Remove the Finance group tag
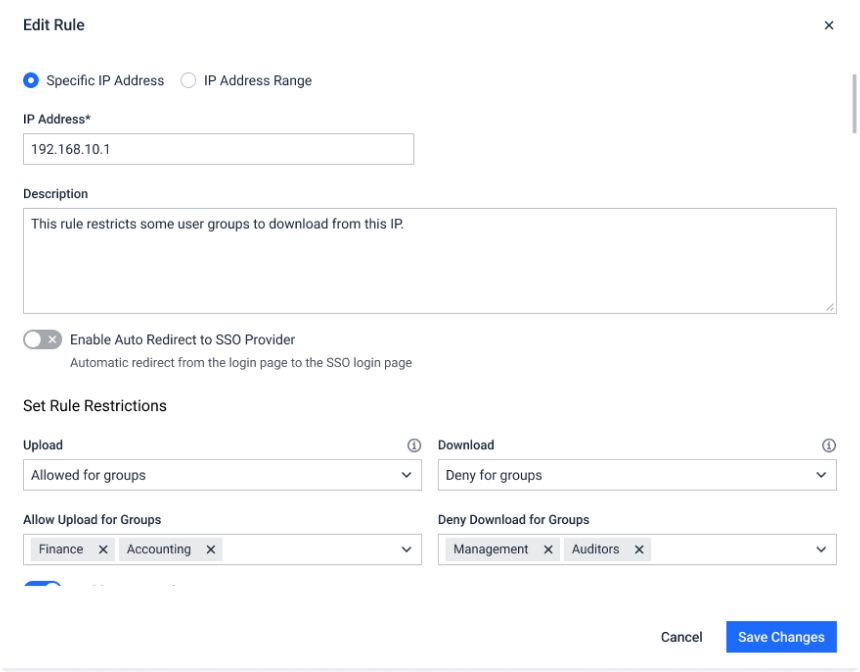 click(x=104, y=549)
